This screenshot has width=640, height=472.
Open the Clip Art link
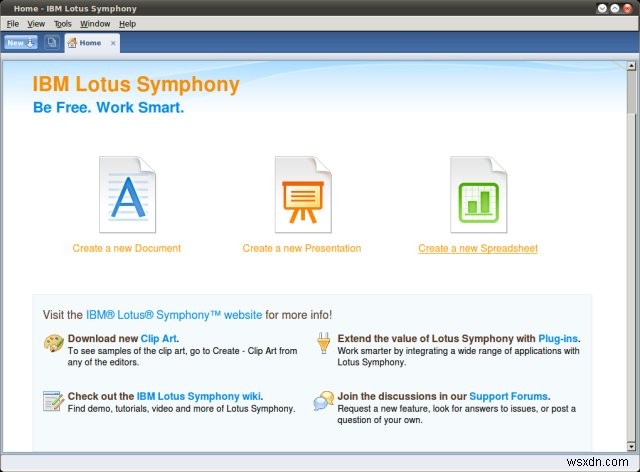[159, 338]
